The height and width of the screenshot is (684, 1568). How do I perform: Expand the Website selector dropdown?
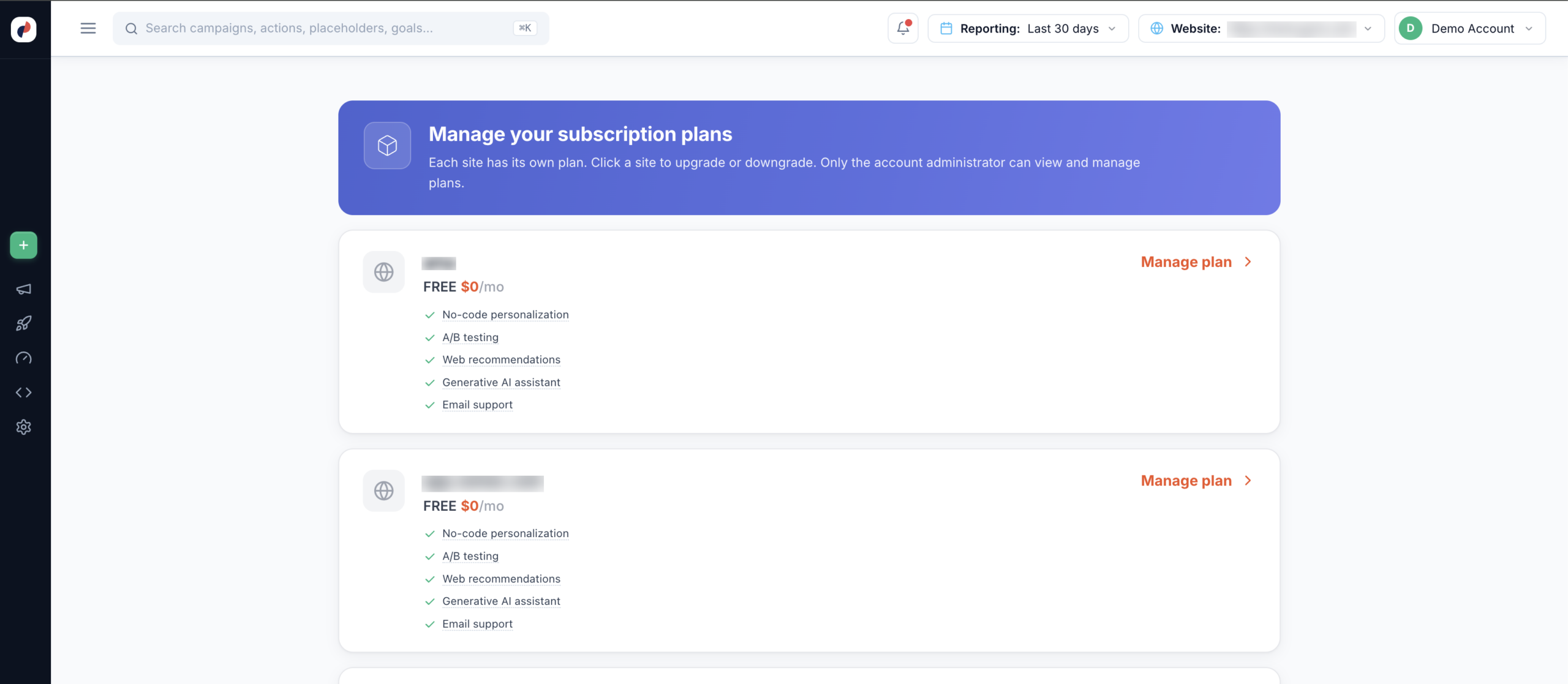(1261, 28)
